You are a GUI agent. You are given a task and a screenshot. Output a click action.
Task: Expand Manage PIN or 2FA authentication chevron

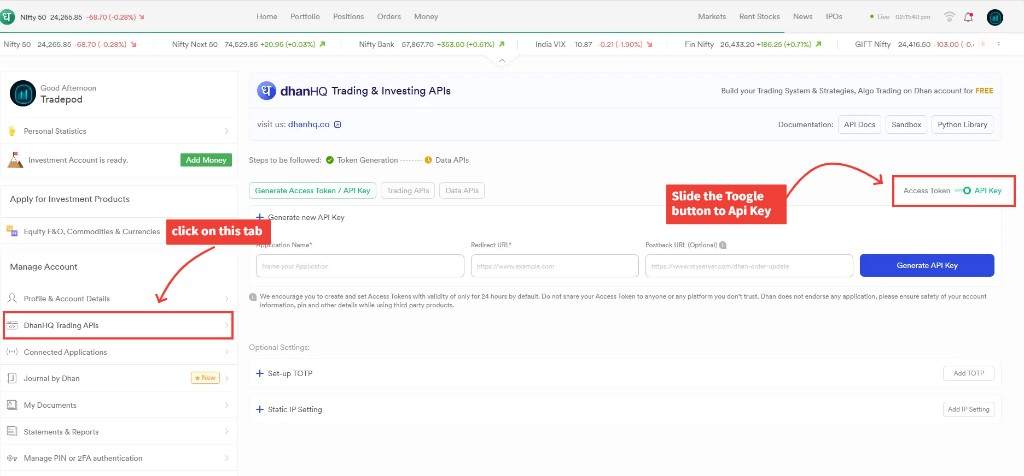coord(227,458)
